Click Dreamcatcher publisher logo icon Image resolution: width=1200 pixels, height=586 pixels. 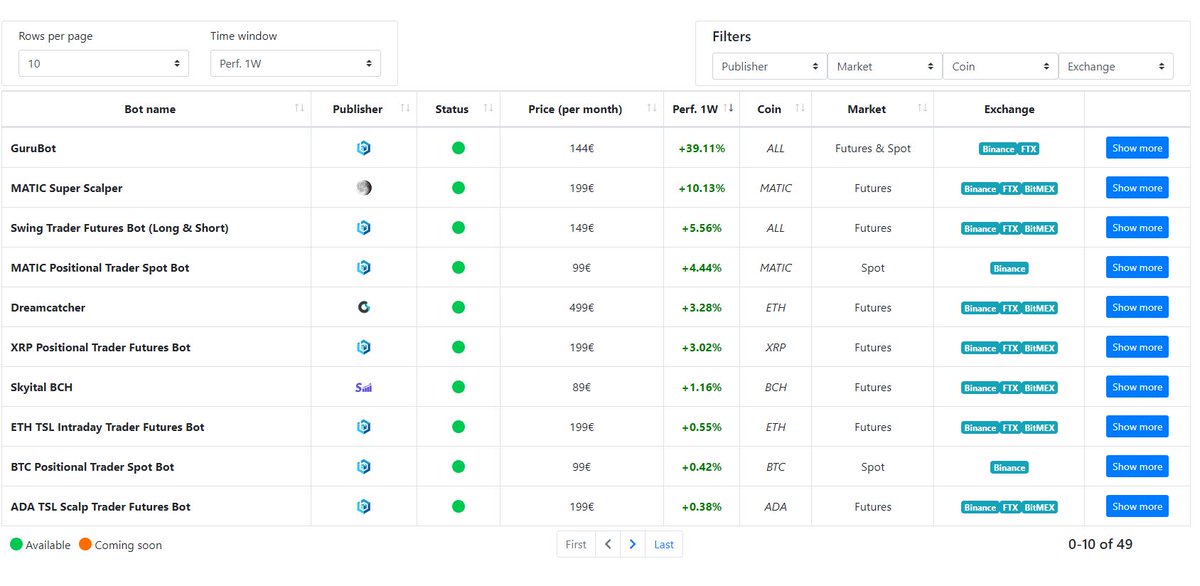click(364, 308)
